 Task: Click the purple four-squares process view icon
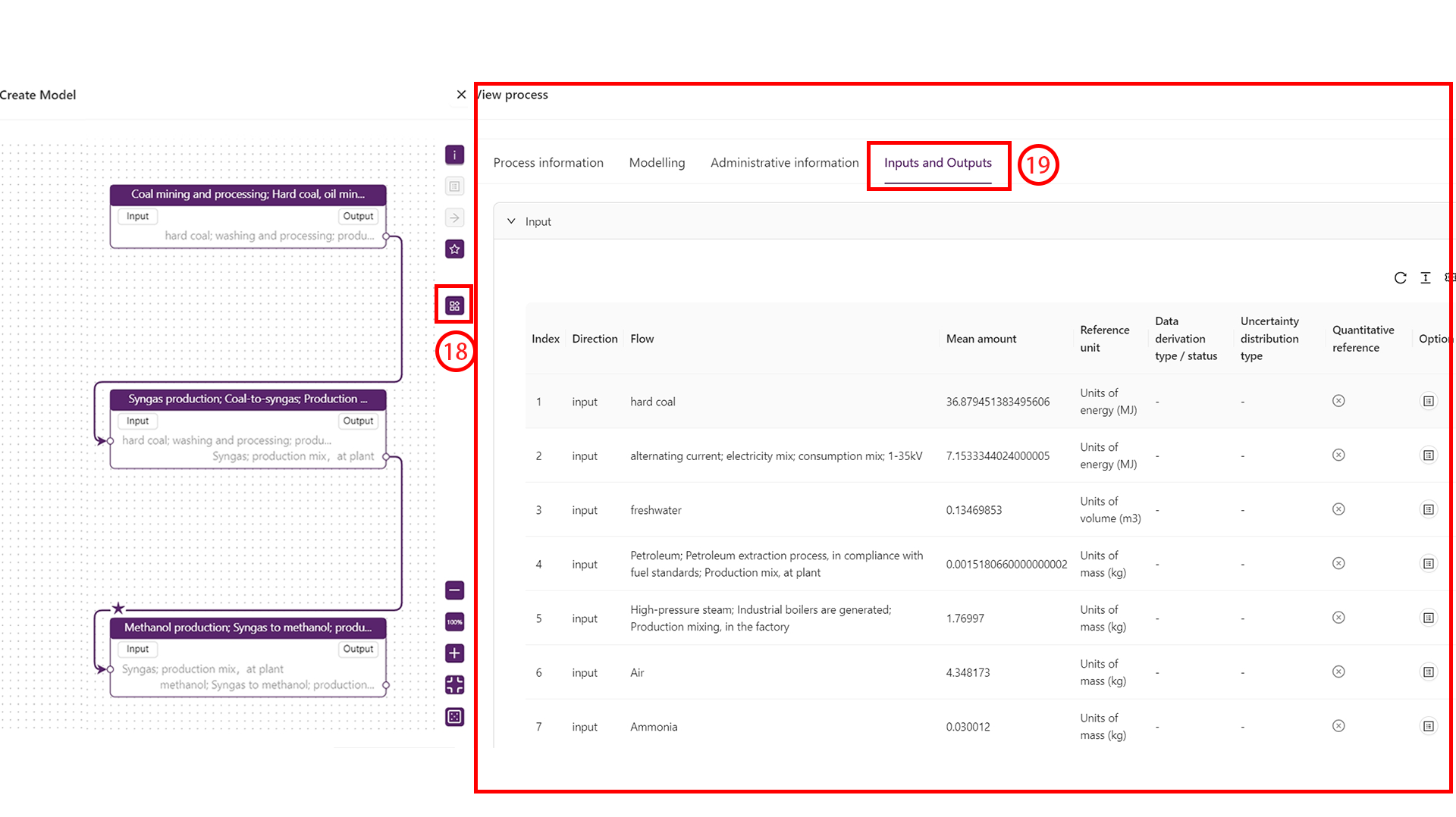(454, 306)
